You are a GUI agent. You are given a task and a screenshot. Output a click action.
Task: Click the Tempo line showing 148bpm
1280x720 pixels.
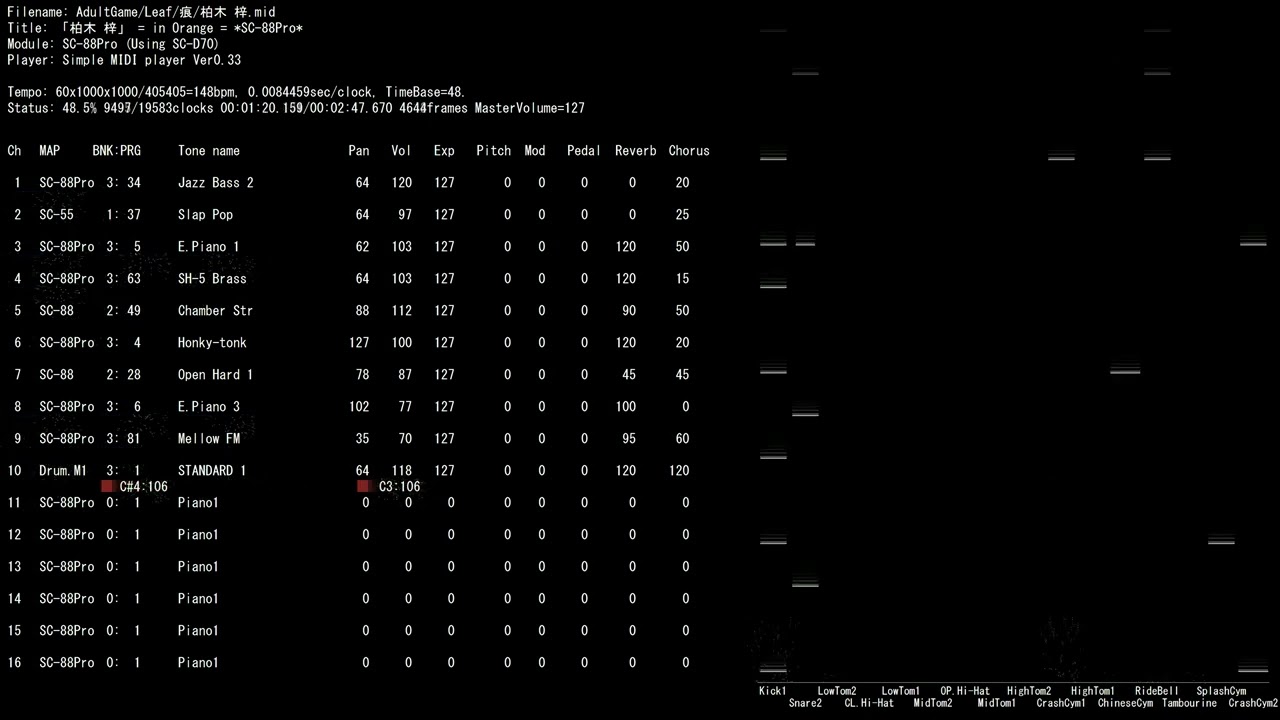(x=236, y=92)
